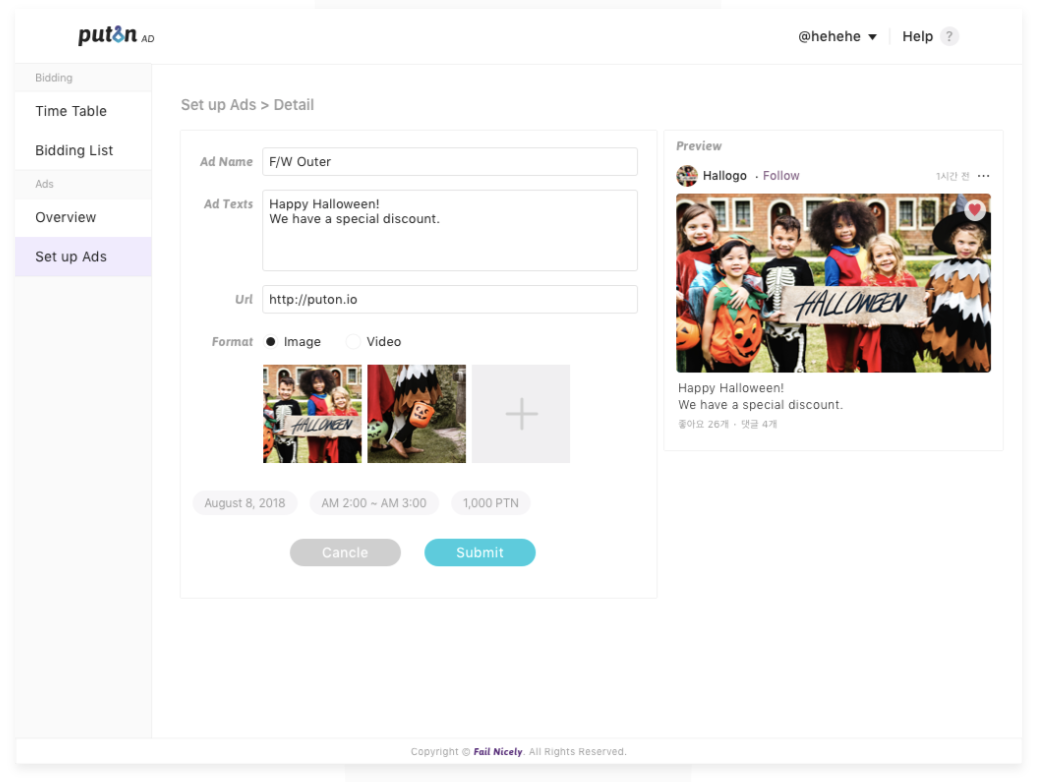Click the Set up Ads > Detail breadcrumb
This screenshot has width=1054, height=782.
pyautogui.click(x=247, y=105)
